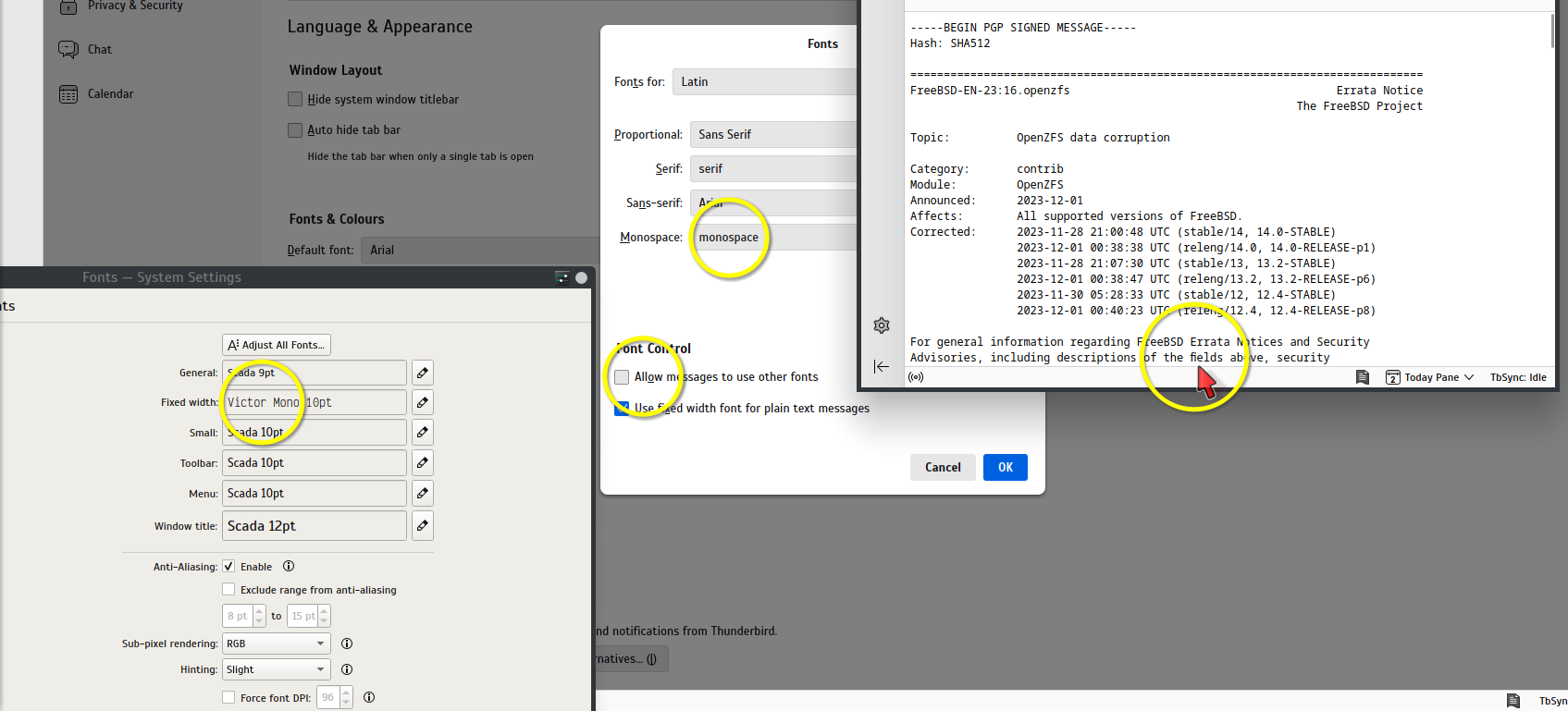This screenshot has height=711, width=1568.
Task: Open settings via gear icon in spaces toolbar
Action: 882,325
